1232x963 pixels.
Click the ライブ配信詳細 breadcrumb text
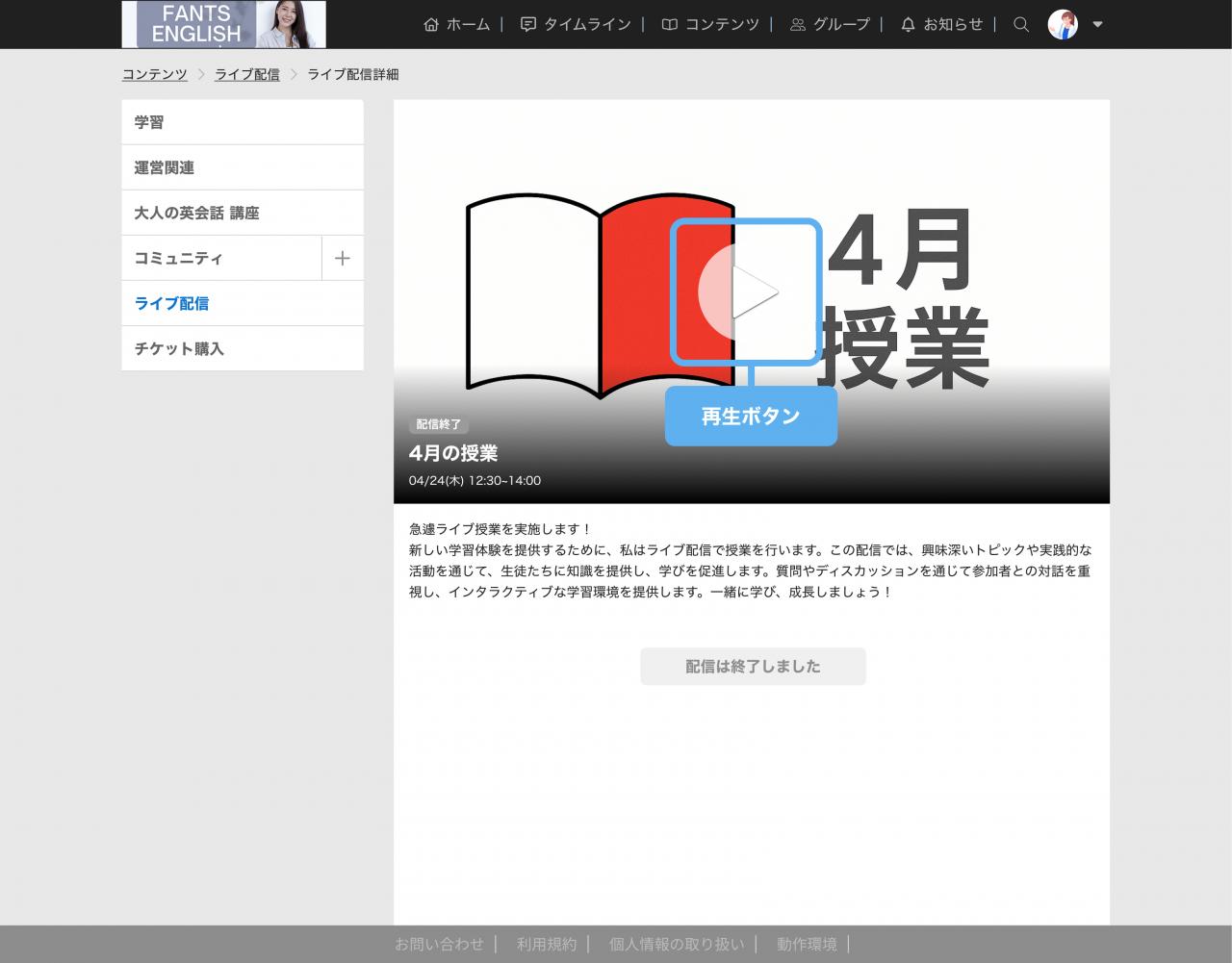click(x=352, y=74)
